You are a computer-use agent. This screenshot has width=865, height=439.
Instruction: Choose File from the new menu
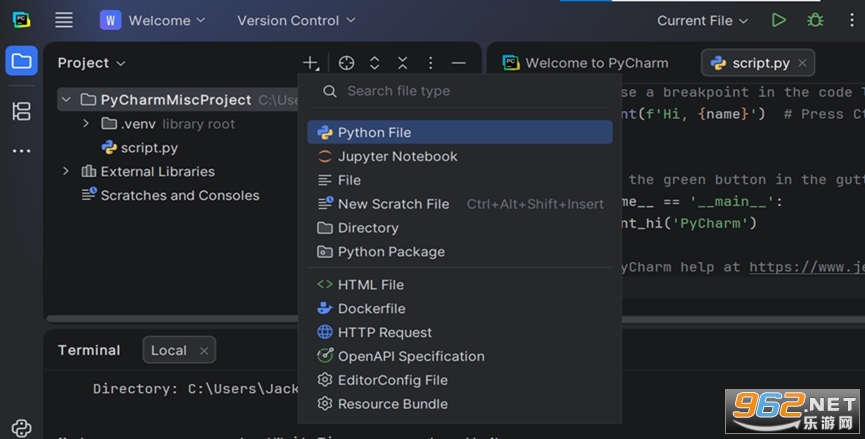coord(460,180)
